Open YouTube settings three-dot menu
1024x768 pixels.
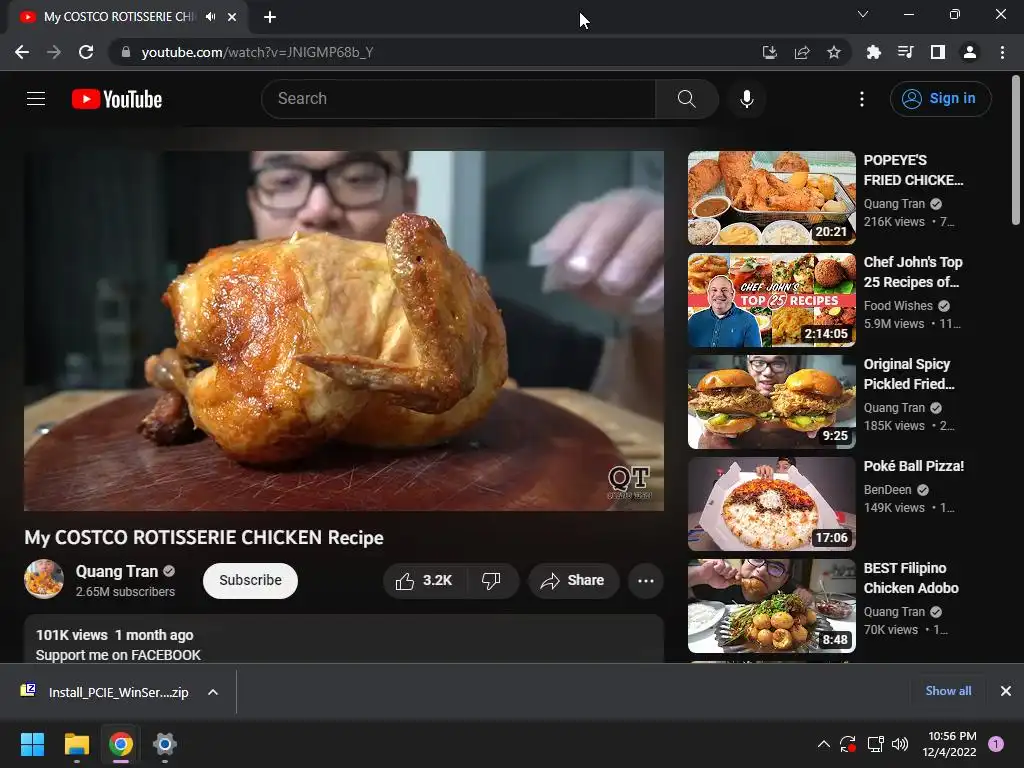(x=862, y=99)
